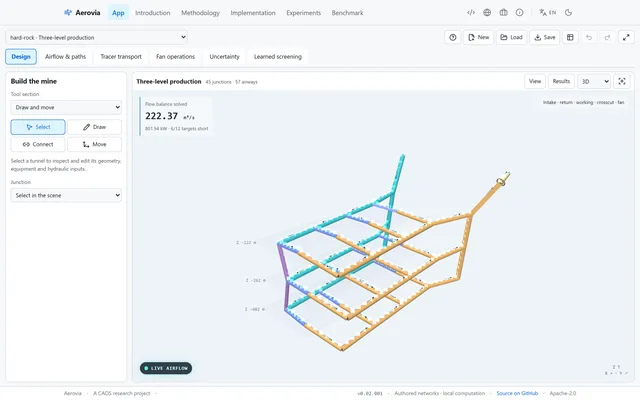Open the 3D view mode dropdown
The width and height of the screenshot is (640, 400).
(594, 81)
